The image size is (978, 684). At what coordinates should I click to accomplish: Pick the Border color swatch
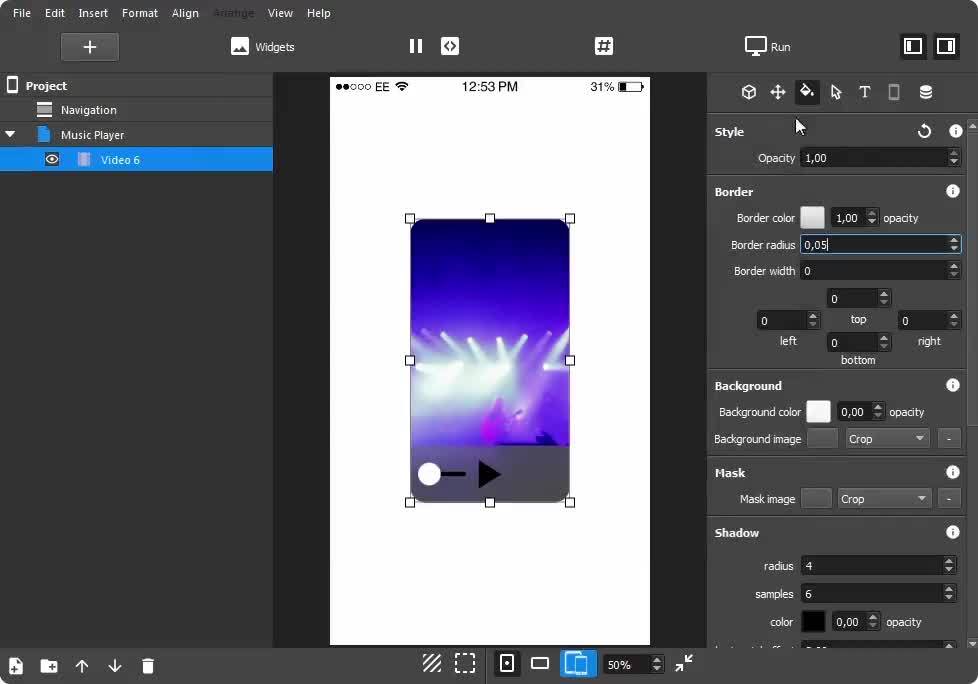812,218
